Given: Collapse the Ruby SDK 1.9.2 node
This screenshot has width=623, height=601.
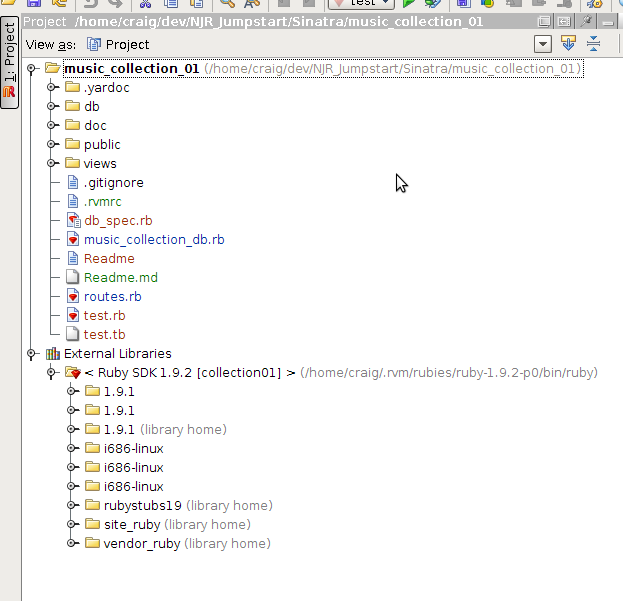Looking at the screenshot, I should [51, 373].
